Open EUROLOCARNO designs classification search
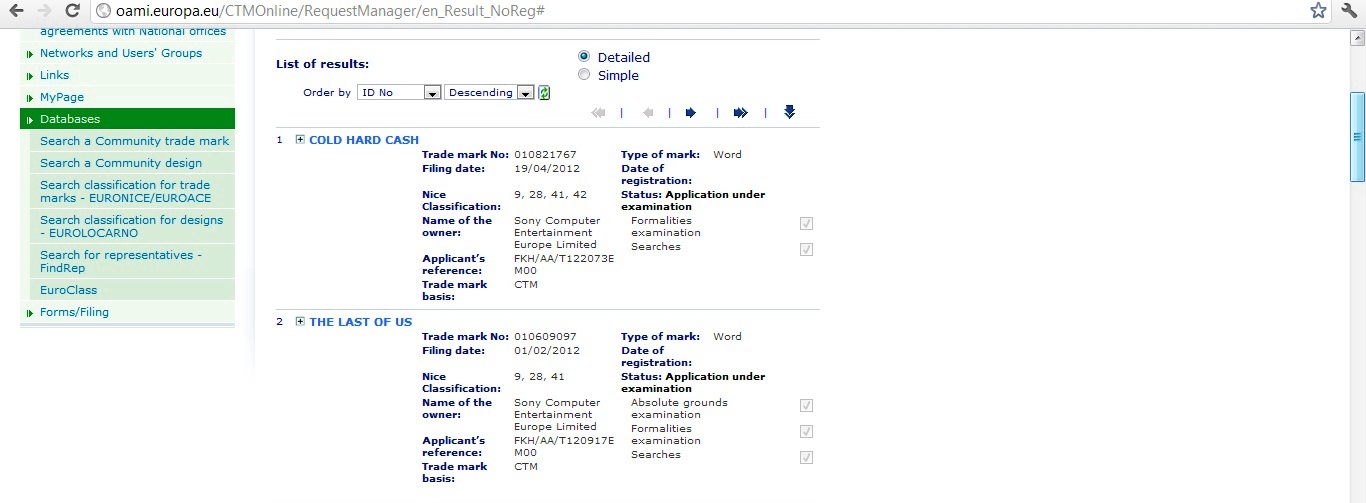 click(132, 226)
